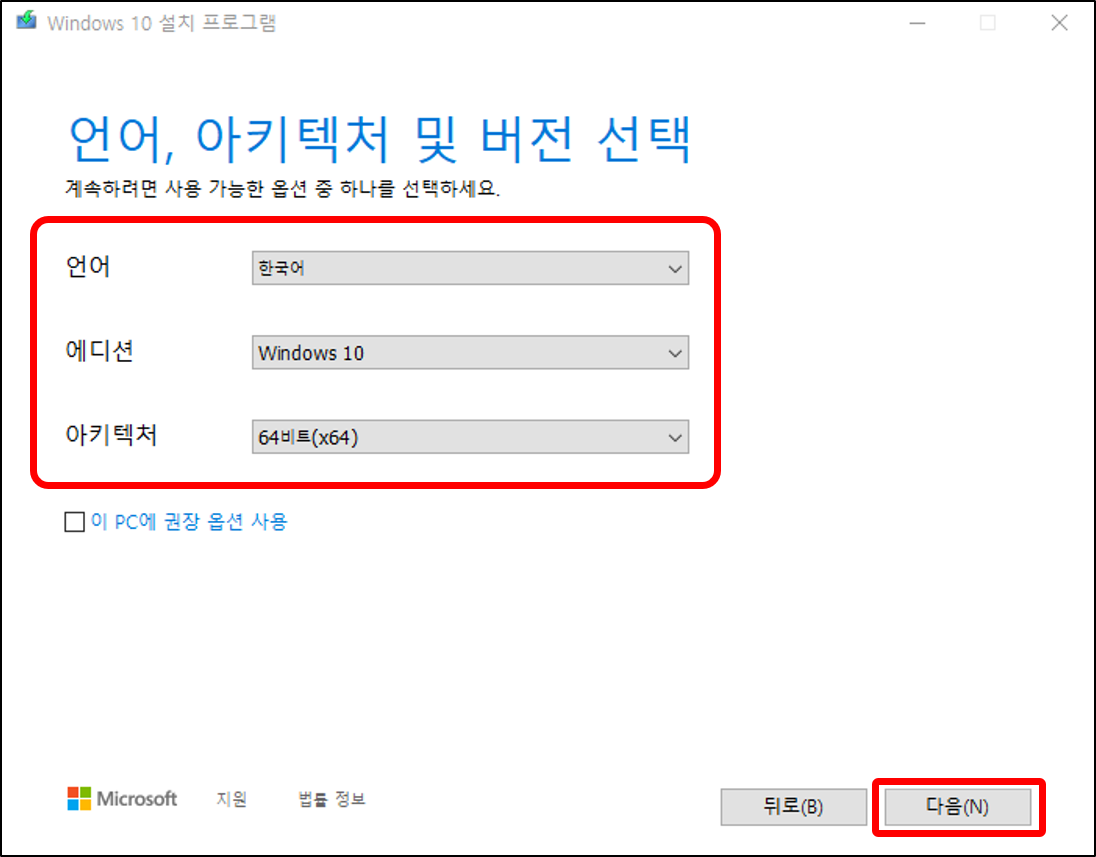
Task: Open the 언어 dropdown showing 한국어
Action: point(470,268)
